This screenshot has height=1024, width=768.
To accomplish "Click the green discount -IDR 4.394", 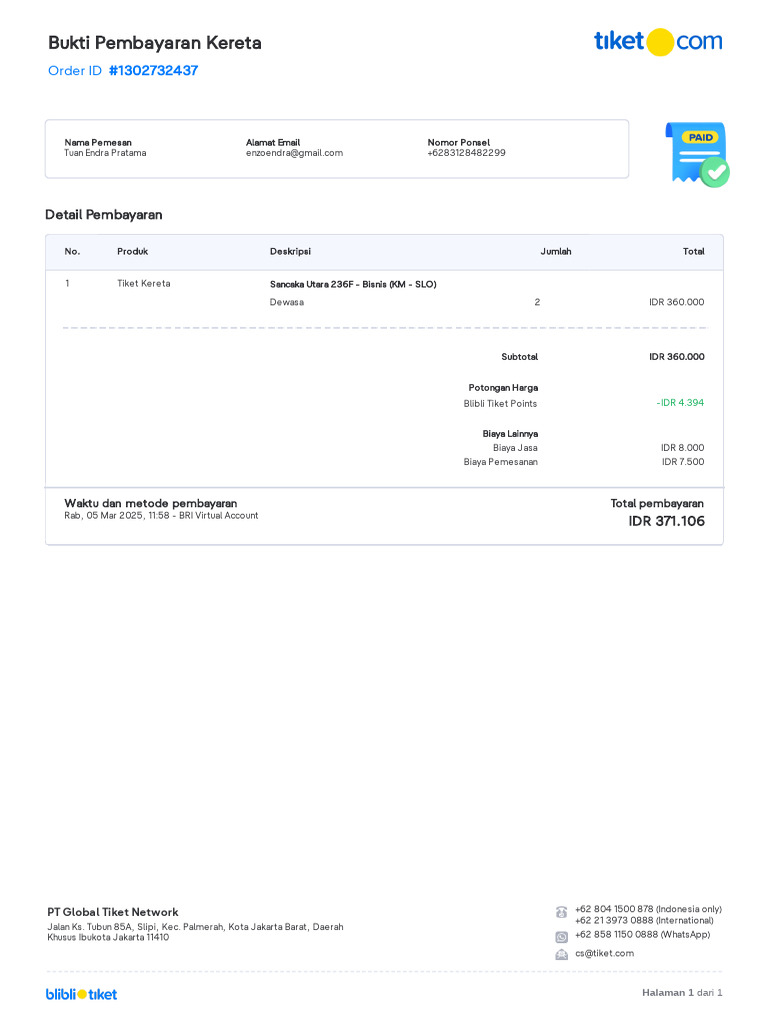I will pos(680,403).
